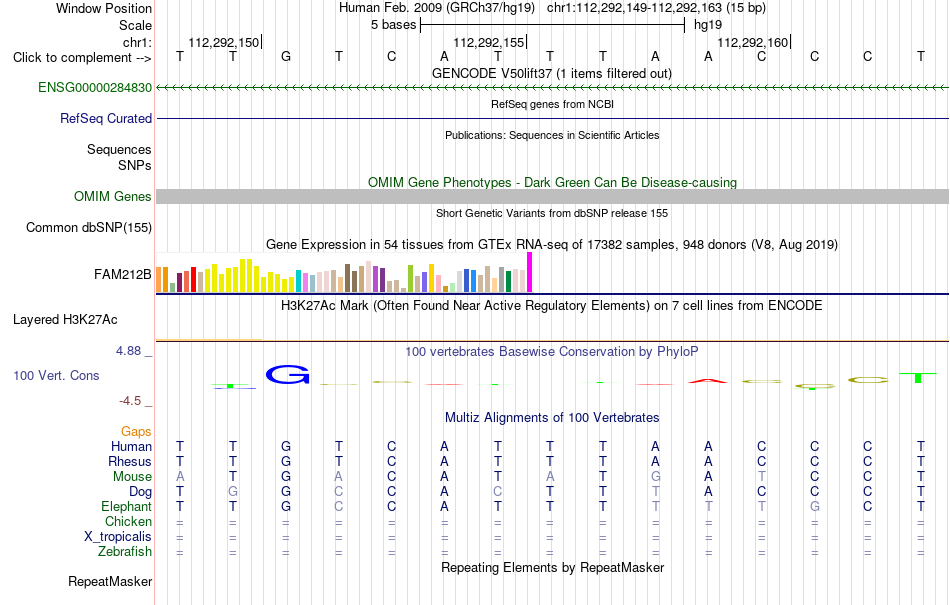Click the 'Click to complement -->' label

[x=82, y=58]
